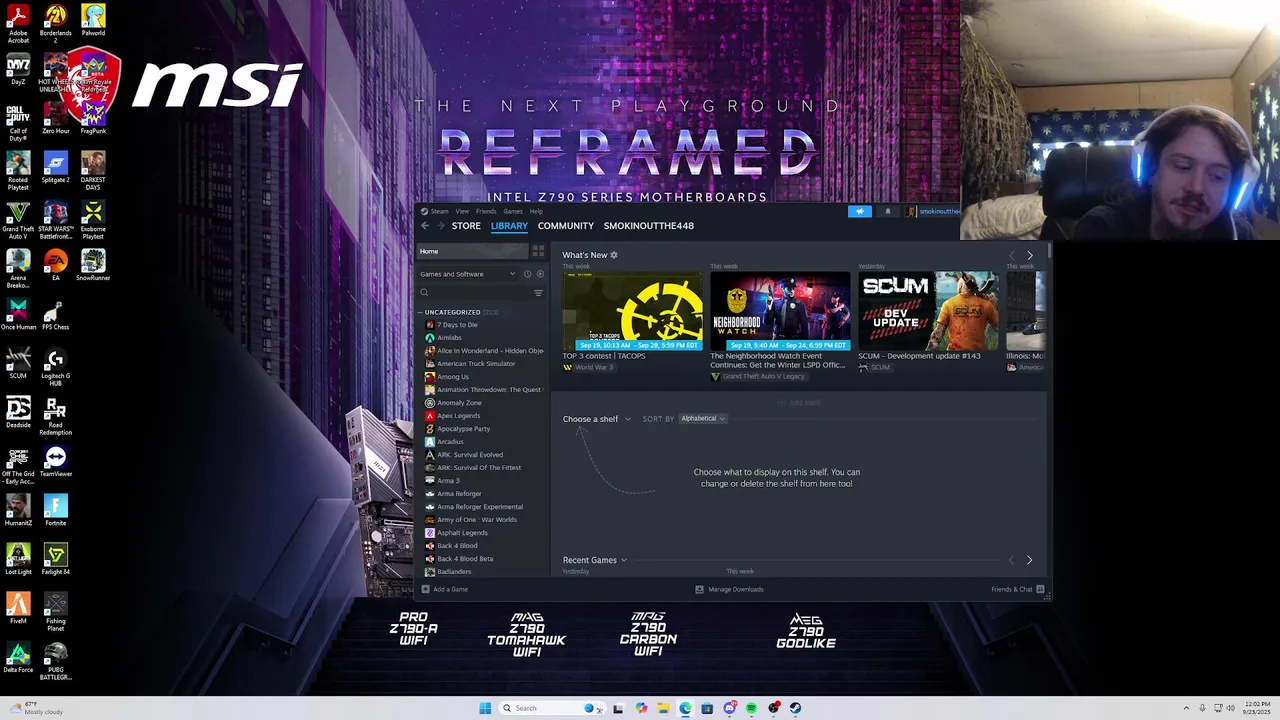Open the SnowRunner desktop shortcut
Screen dimensions: 1280x720
pyautogui.click(x=93, y=265)
